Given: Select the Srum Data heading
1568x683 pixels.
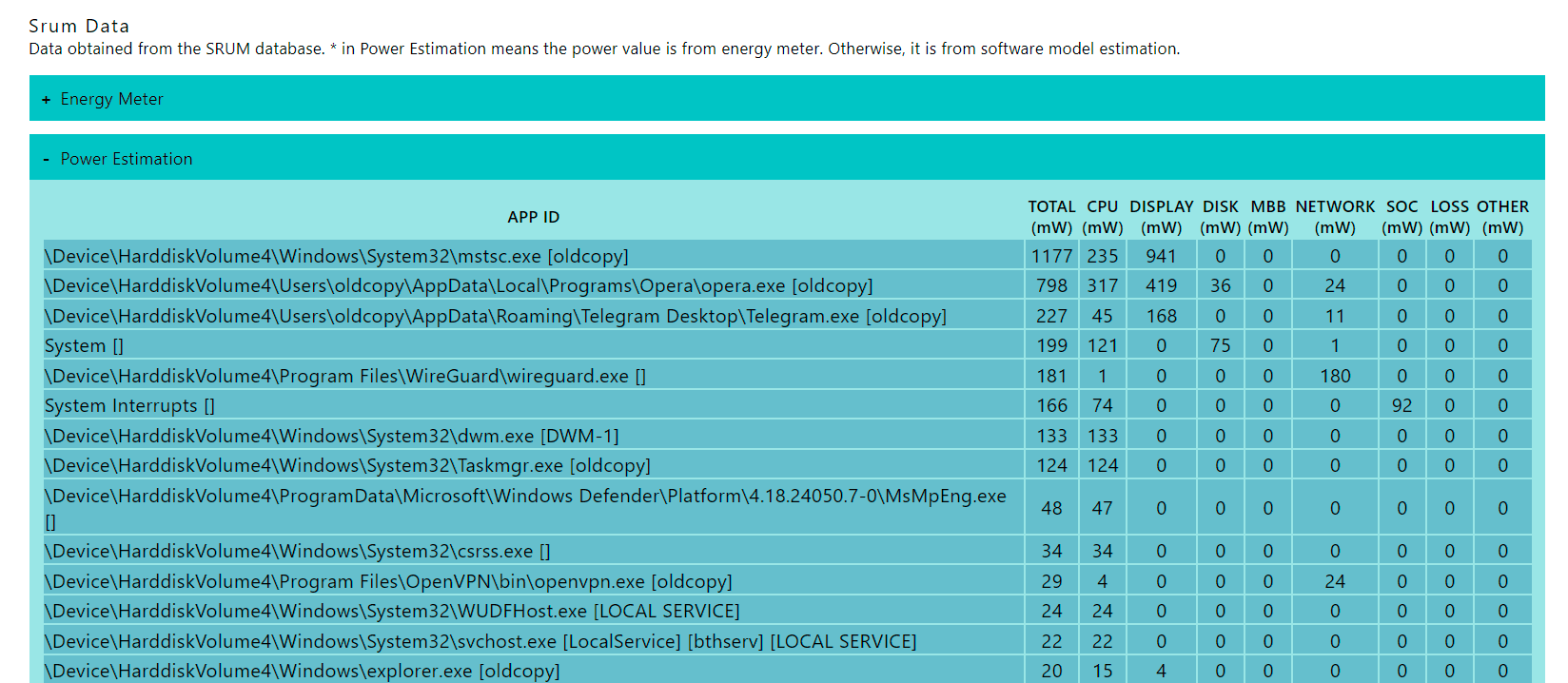Looking at the screenshot, I should tap(79, 26).
